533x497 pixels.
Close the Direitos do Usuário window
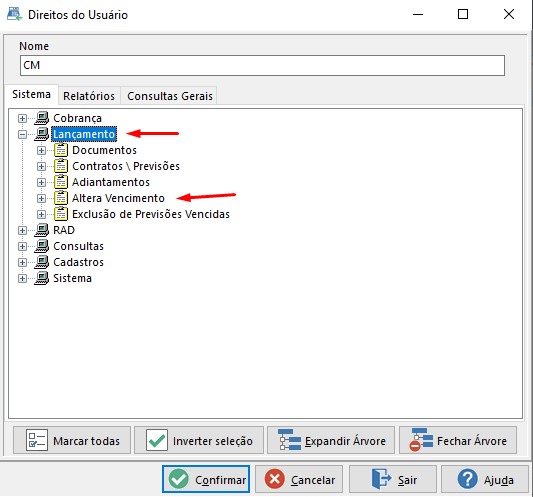[509, 14]
